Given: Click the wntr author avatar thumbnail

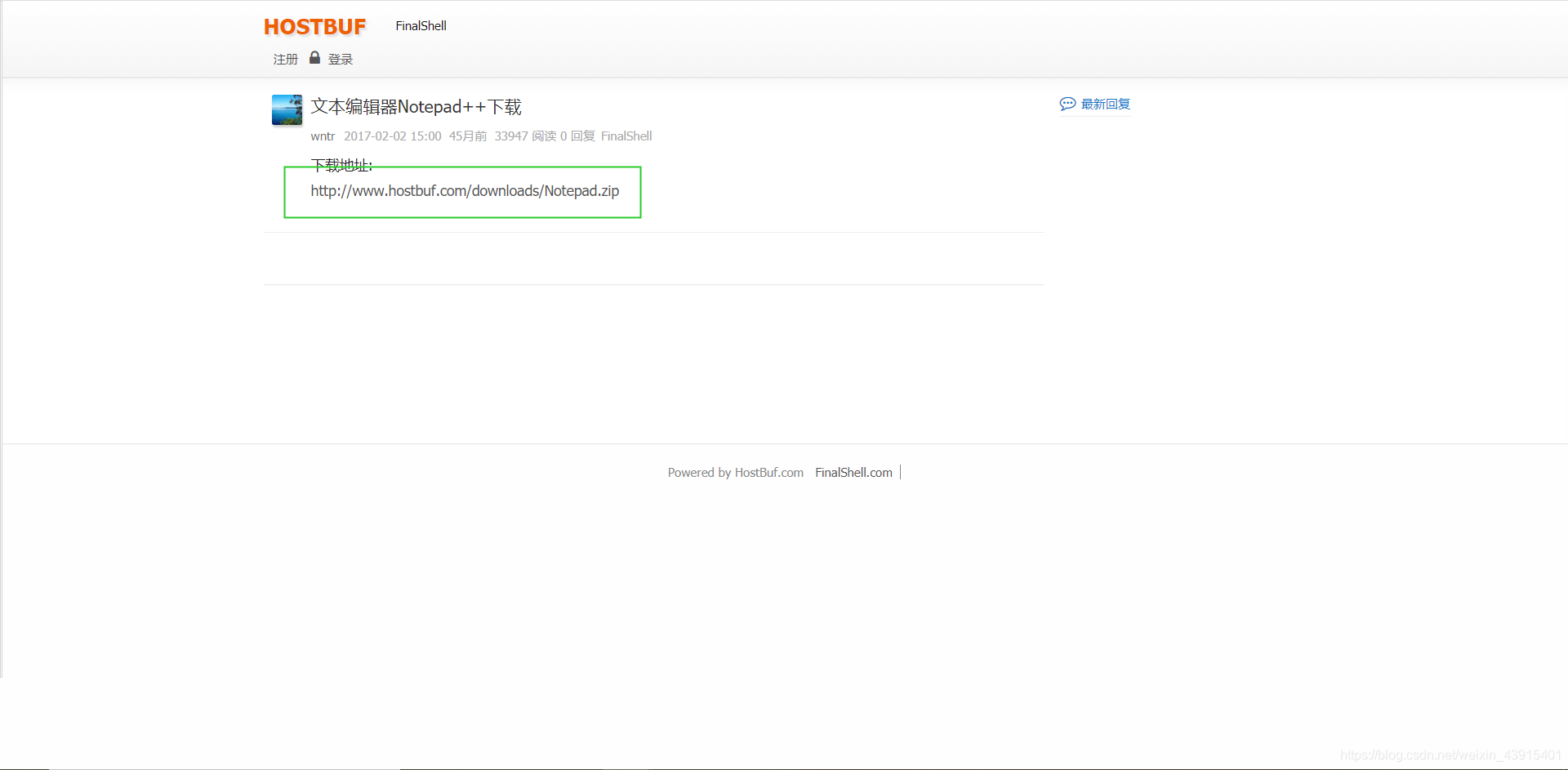Looking at the screenshot, I should coord(287,109).
